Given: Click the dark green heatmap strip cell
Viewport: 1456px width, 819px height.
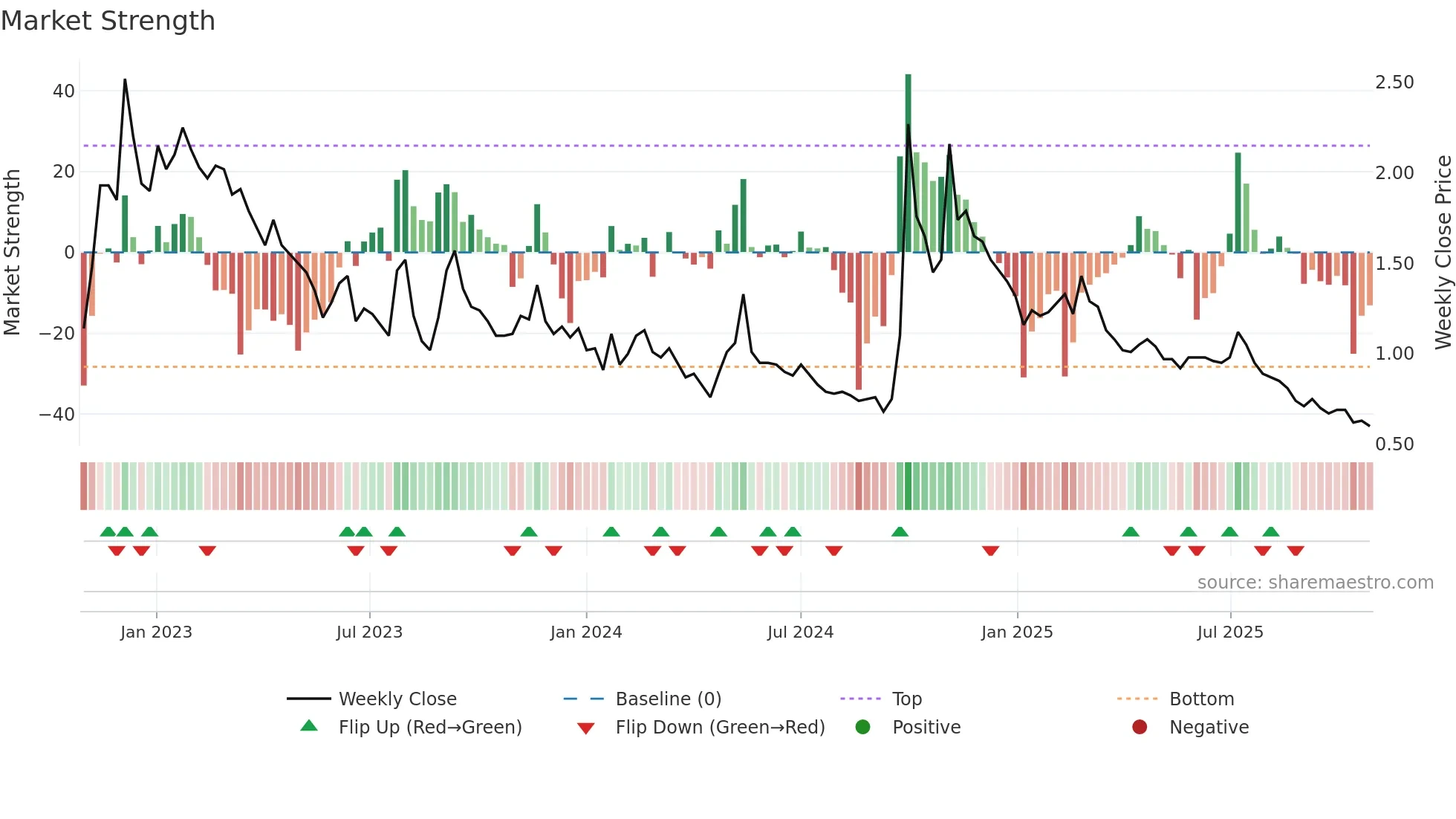Looking at the screenshot, I should click(x=908, y=486).
